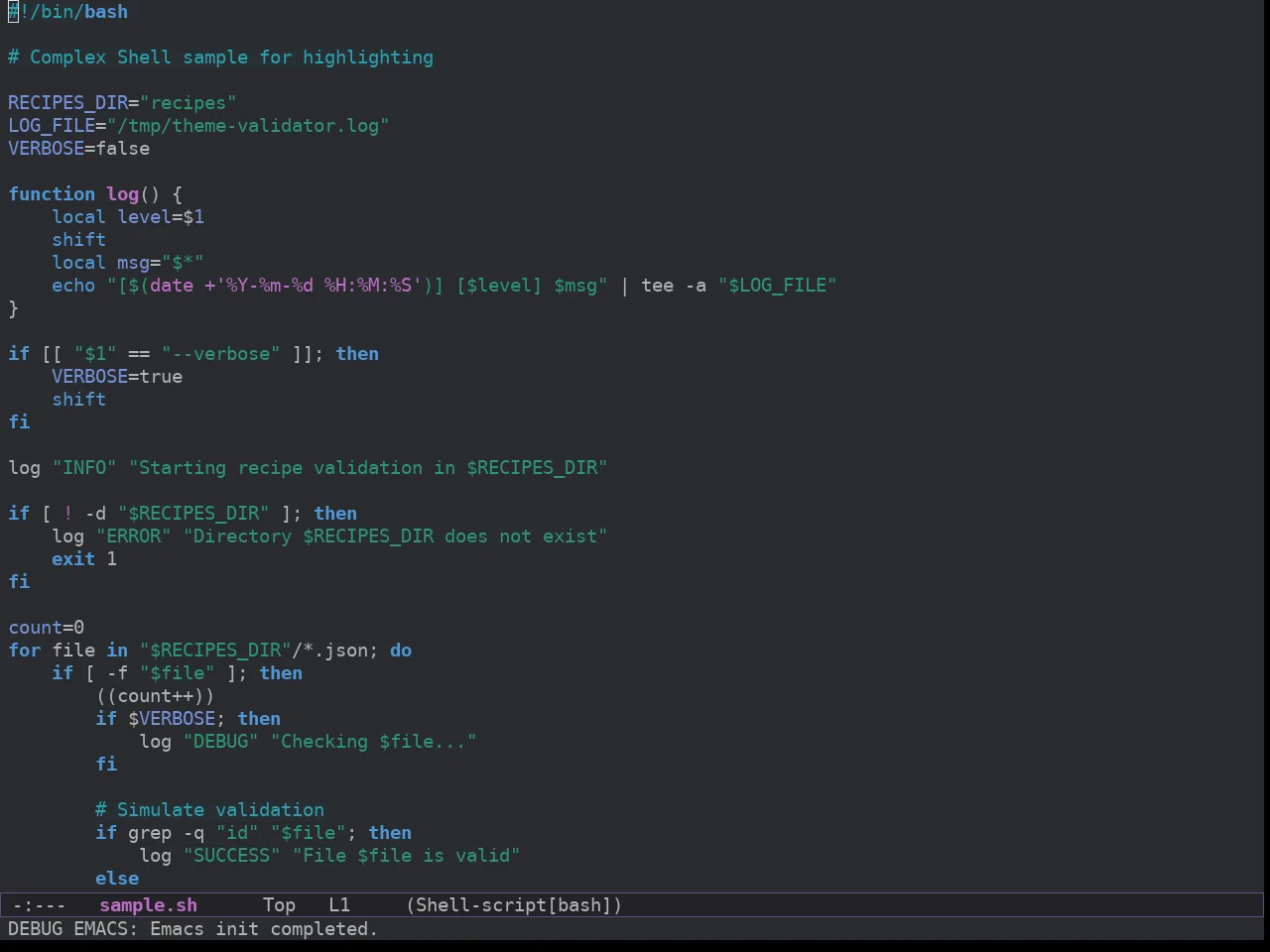
Task: Click the sample.sh buffer name in mode line
Action: 148,905
